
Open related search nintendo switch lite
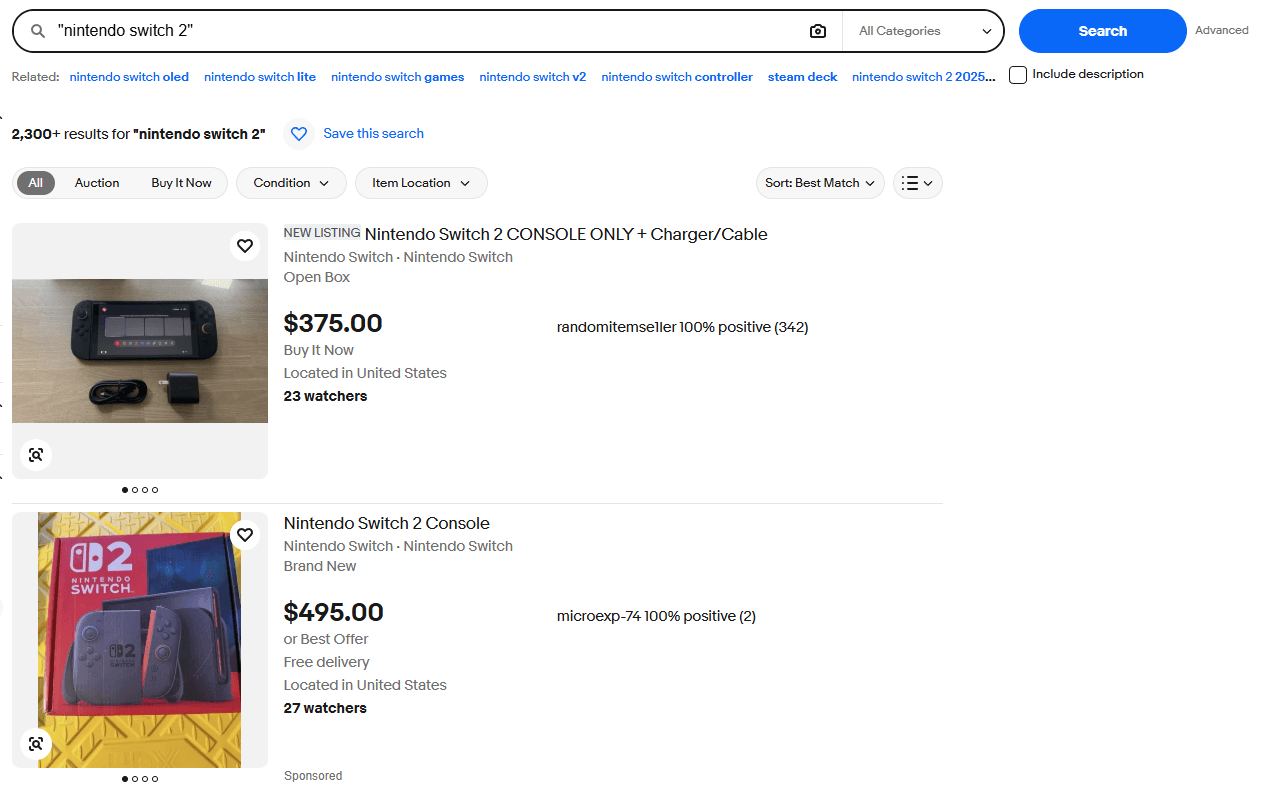tap(260, 77)
